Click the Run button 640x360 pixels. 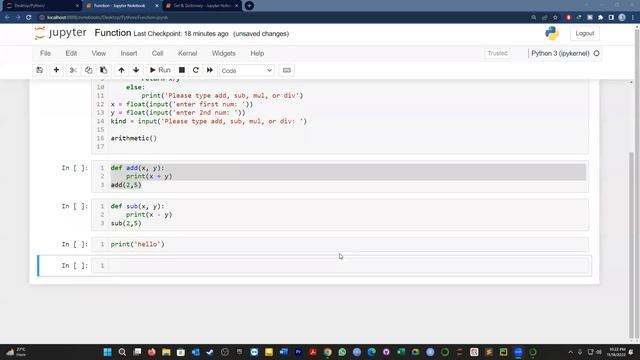point(160,70)
